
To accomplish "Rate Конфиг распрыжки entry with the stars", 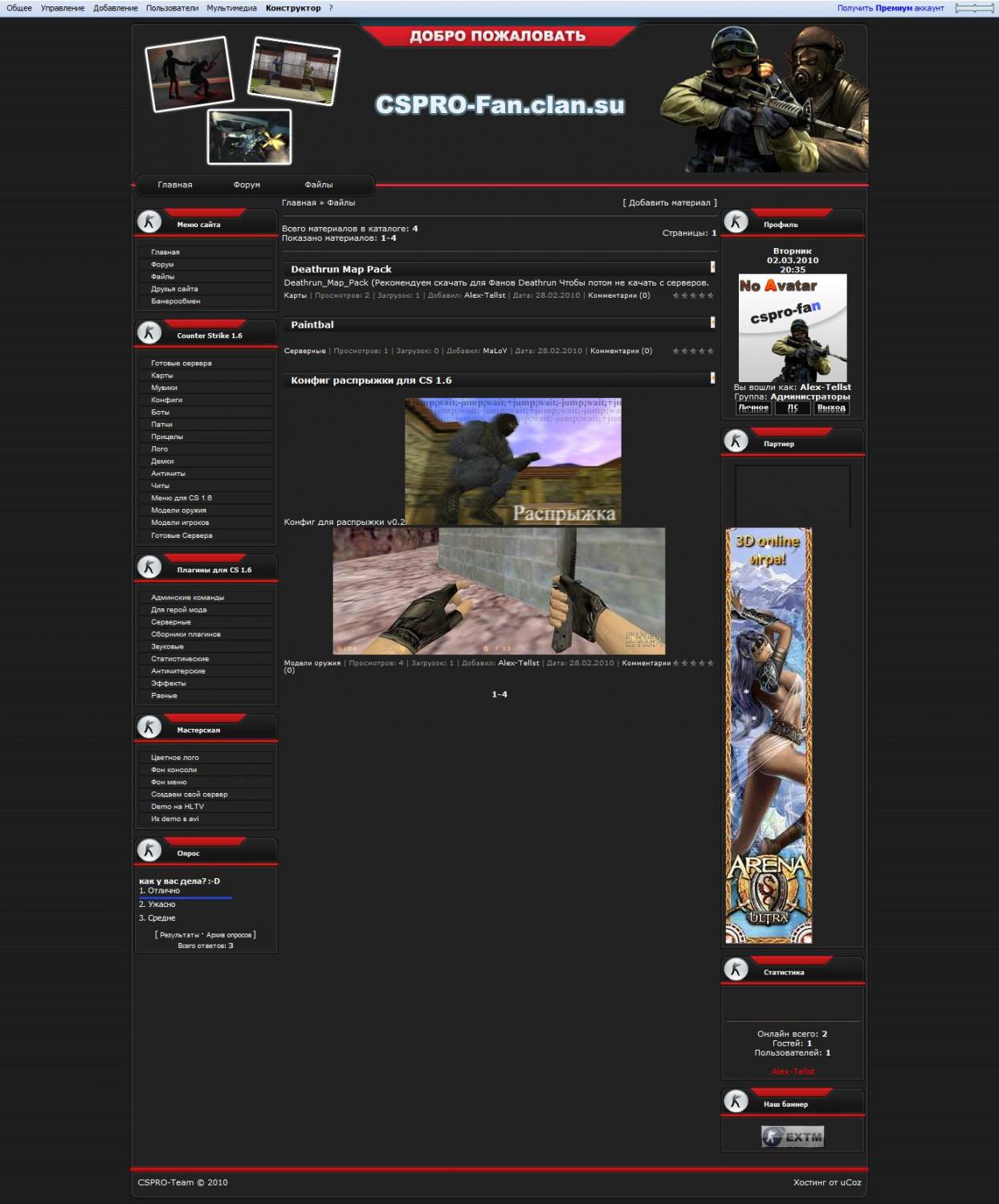I will pyautogui.click(x=693, y=663).
